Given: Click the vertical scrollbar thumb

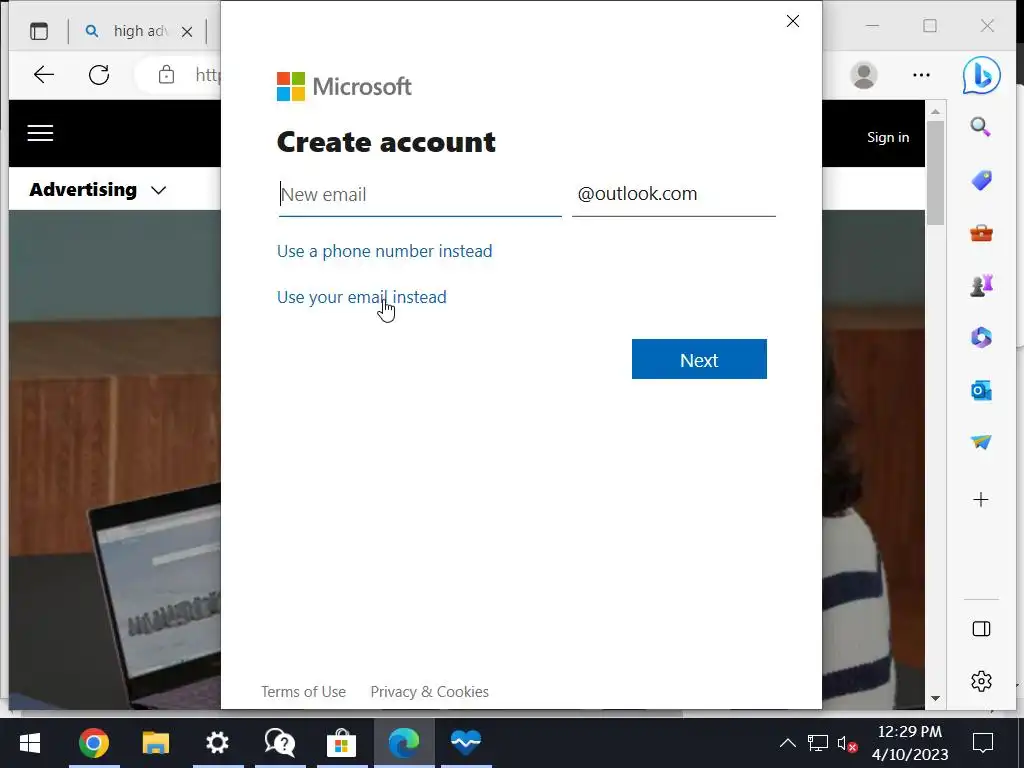Looking at the screenshot, I should point(935,172).
